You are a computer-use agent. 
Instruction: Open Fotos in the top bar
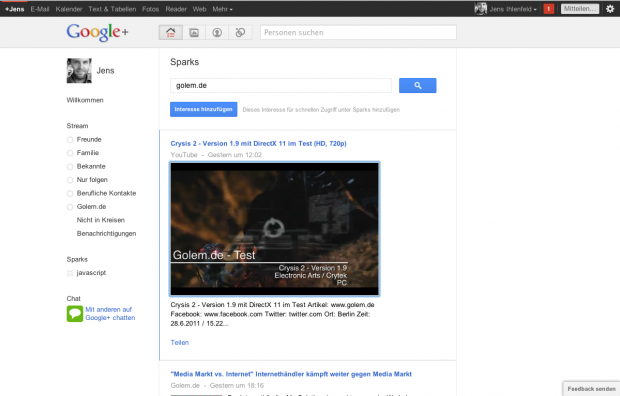[151, 9]
